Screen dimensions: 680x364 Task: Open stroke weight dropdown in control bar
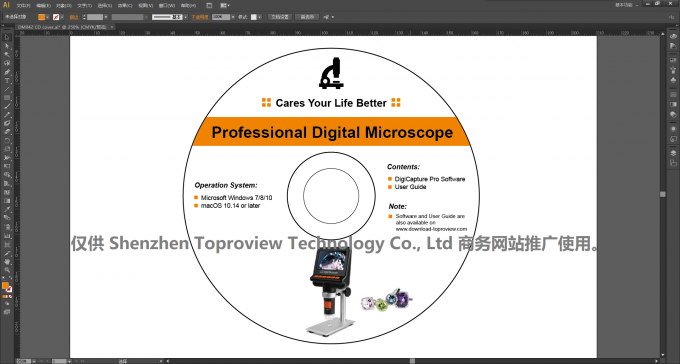pos(106,17)
